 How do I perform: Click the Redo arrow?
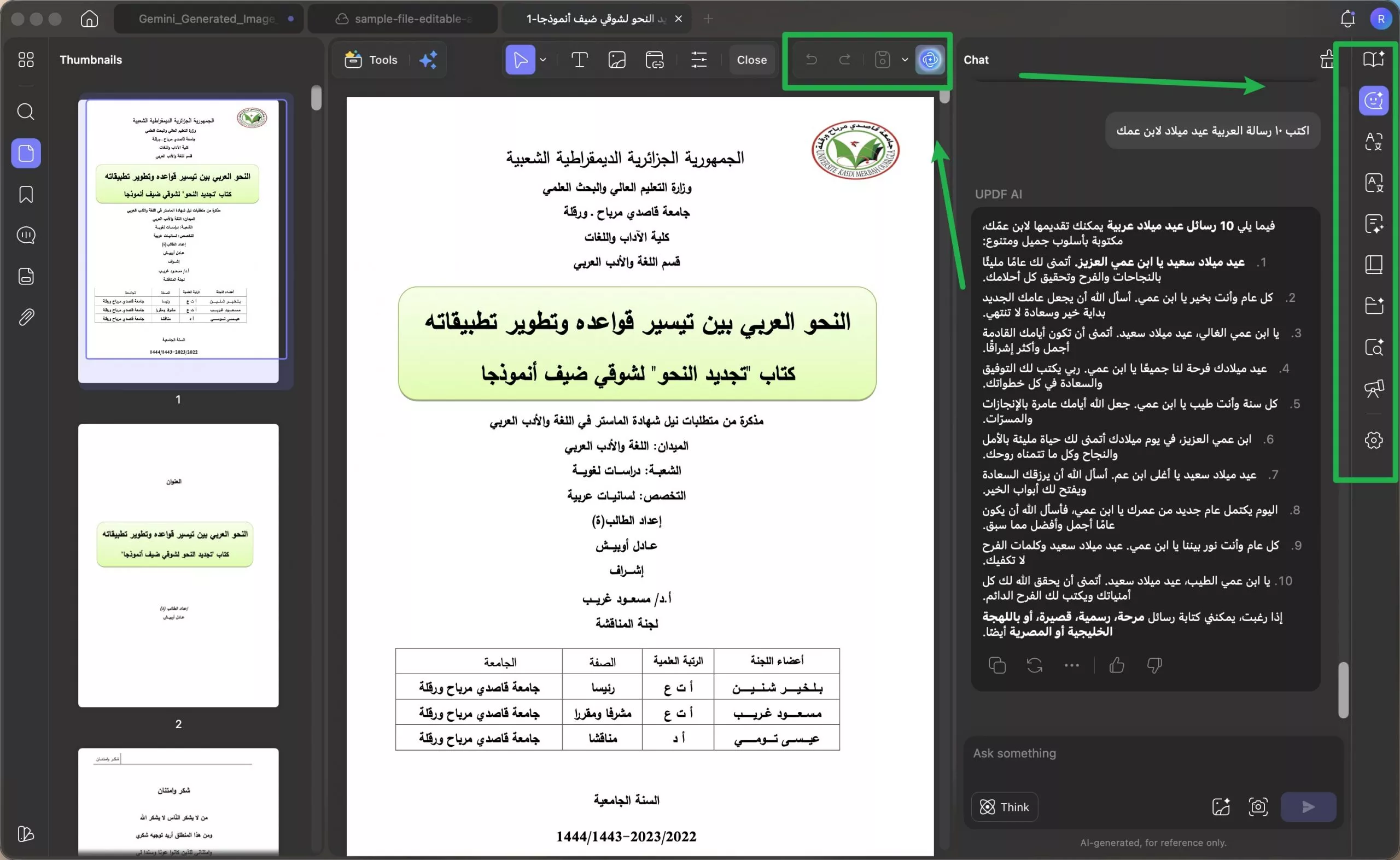(845, 59)
